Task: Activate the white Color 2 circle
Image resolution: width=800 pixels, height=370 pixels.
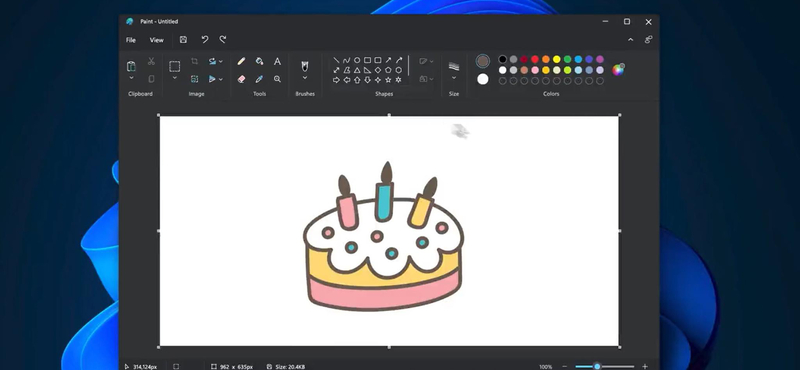Action: (483, 79)
